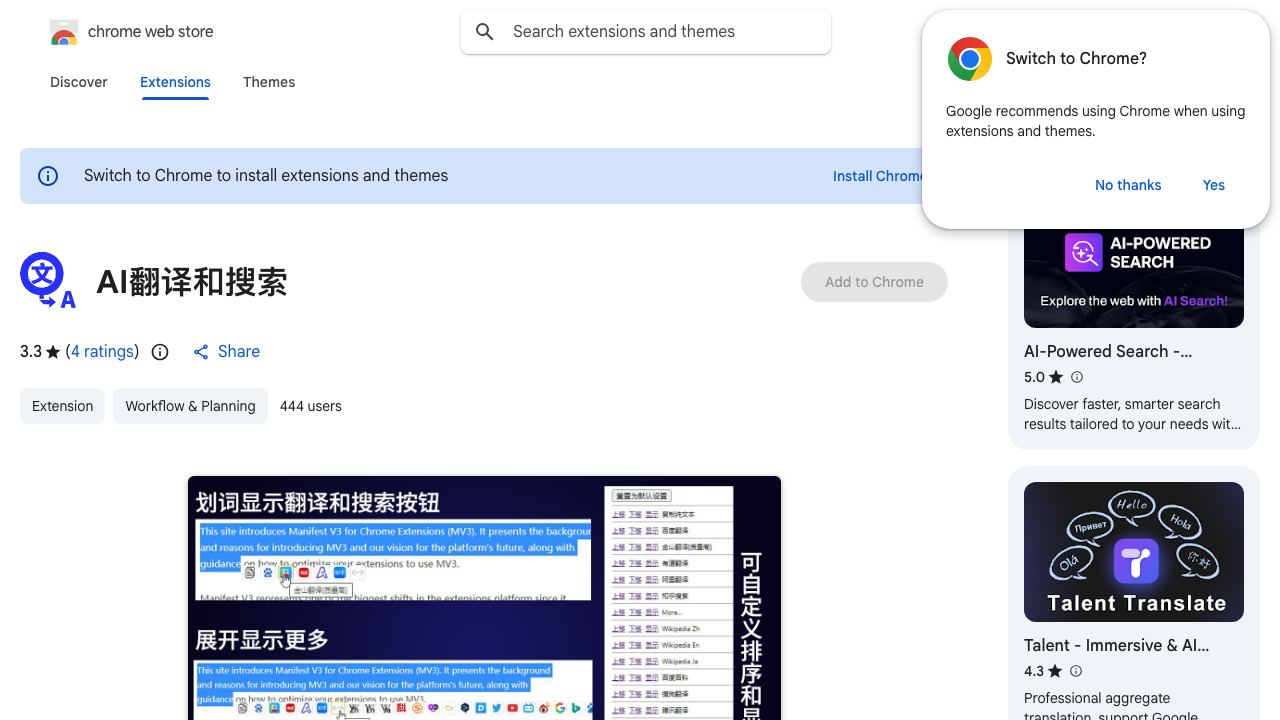Confirm Yes in Switch to Chrome popup
Screen dimensions: 1280x720
coord(1214,185)
